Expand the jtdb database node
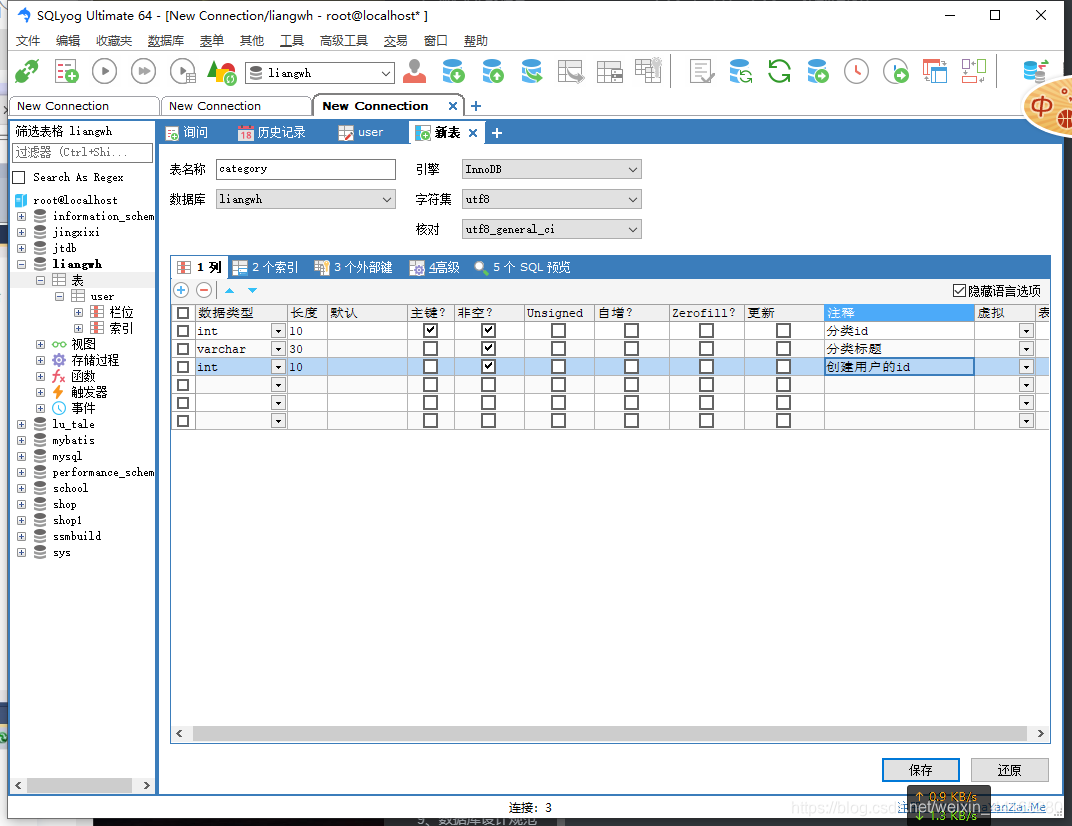Image resolution: width=1072 pixels, height=826 pixels. [x=21, y=248]
